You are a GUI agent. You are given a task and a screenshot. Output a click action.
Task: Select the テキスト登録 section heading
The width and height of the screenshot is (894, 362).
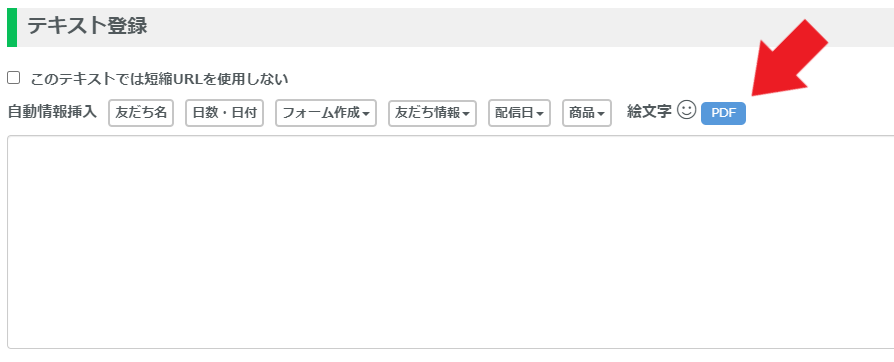[87, 26]
